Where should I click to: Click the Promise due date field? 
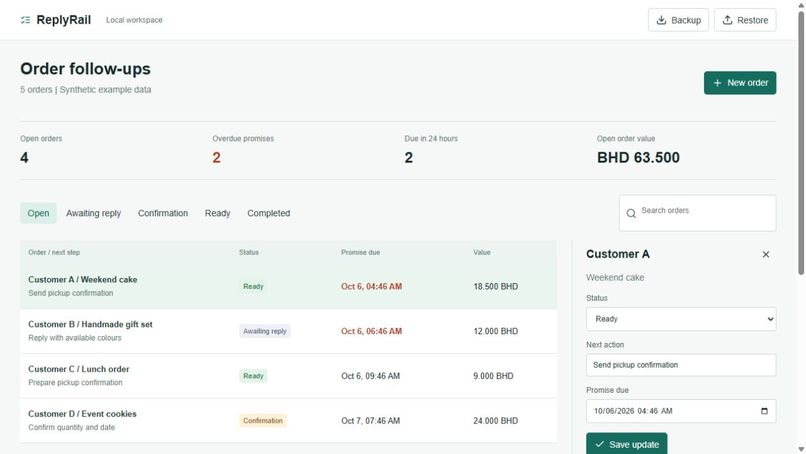pos(681,411)
